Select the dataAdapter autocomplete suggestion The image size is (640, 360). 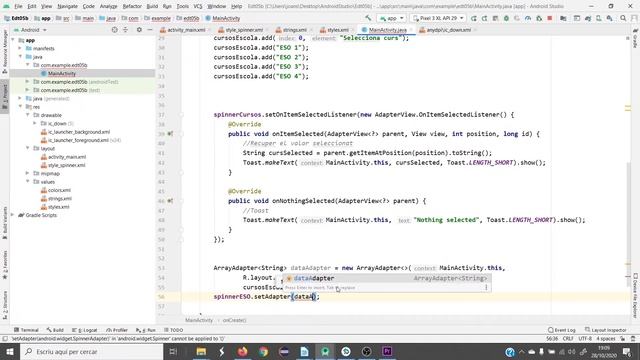(386, 278)
